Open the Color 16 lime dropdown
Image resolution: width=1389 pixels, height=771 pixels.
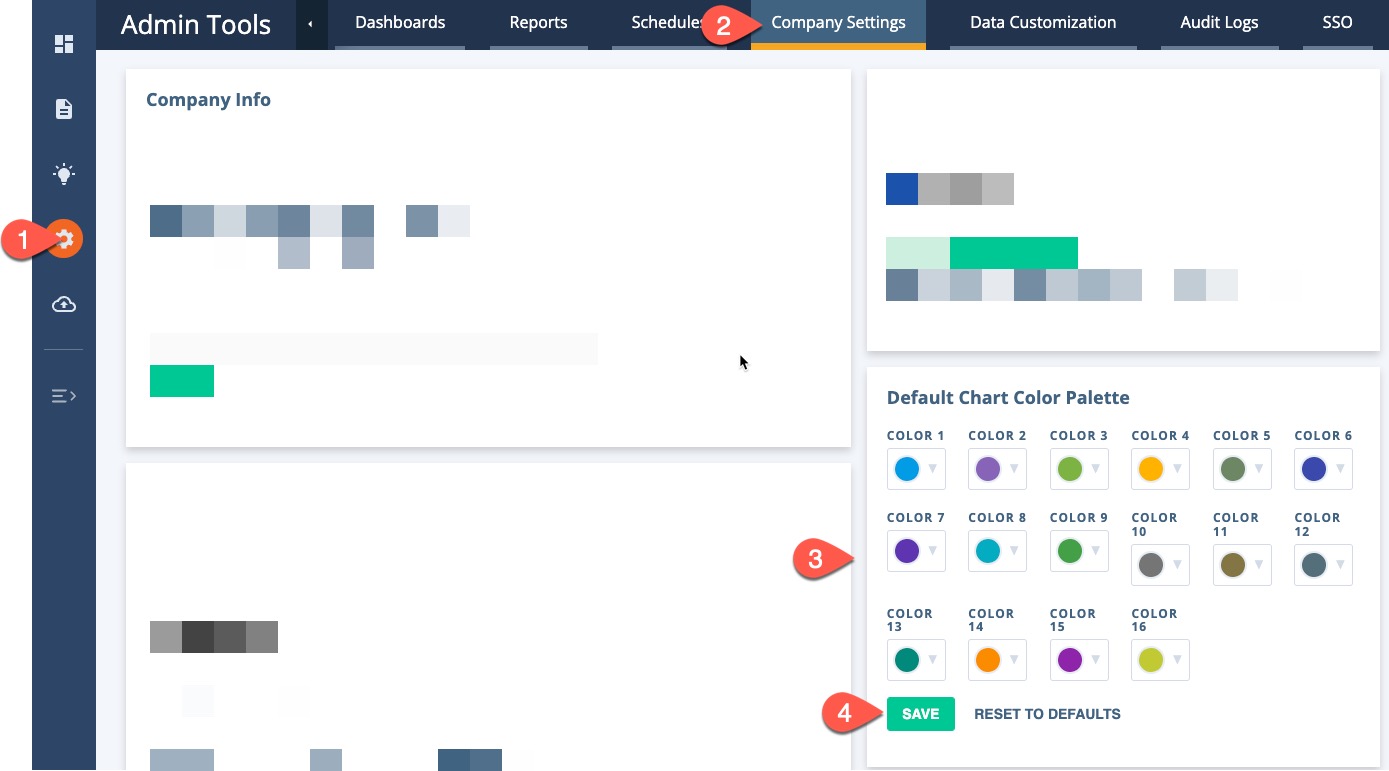coord(1177,660)
